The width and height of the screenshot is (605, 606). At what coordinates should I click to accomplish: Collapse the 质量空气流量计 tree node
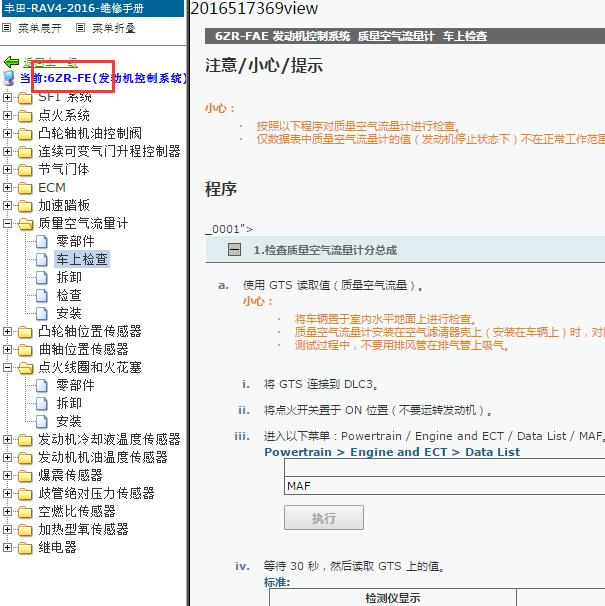coord(7,223)
